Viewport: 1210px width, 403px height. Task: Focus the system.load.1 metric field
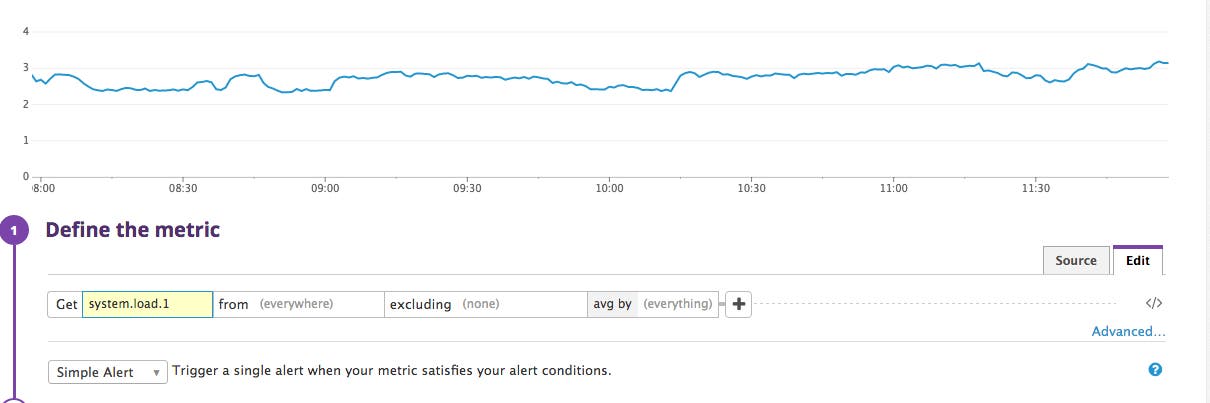(x=147, y=304)
